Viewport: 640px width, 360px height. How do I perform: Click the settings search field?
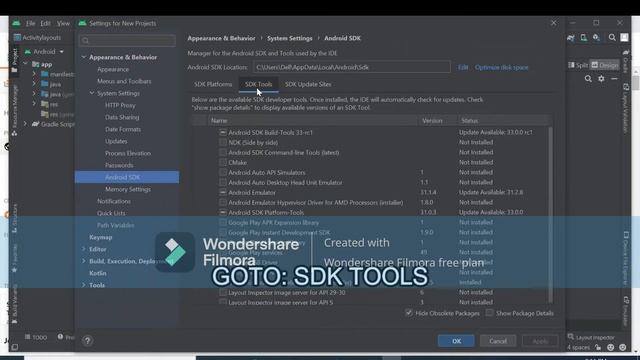pyautogui.click(x=127, y=40)
